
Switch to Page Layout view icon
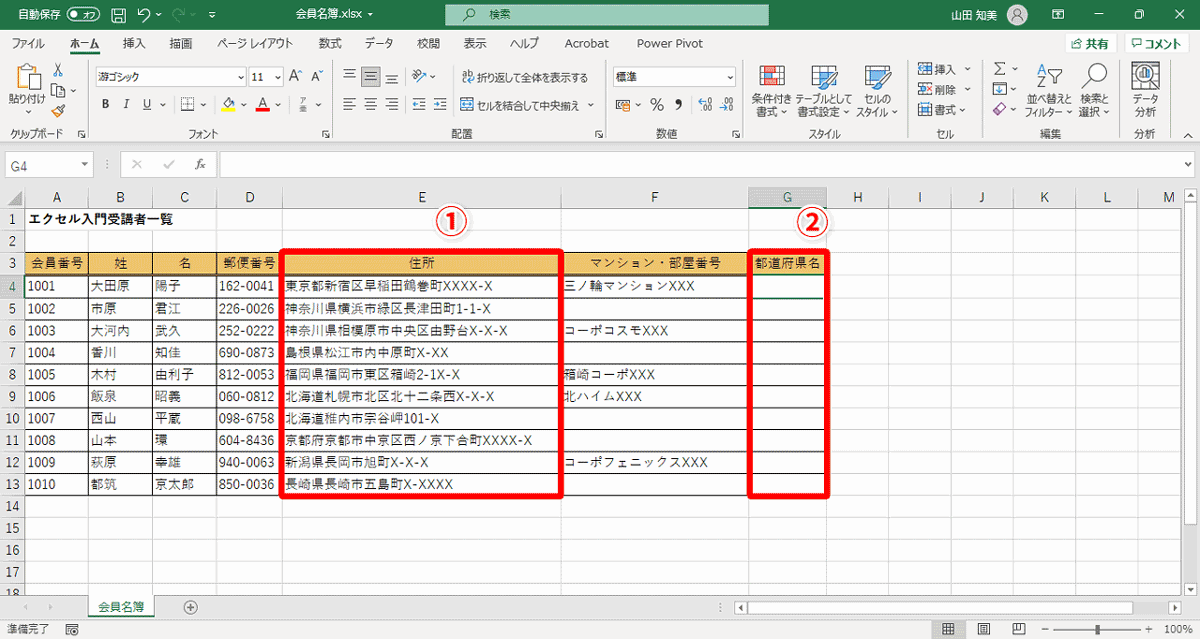point(986,629)
